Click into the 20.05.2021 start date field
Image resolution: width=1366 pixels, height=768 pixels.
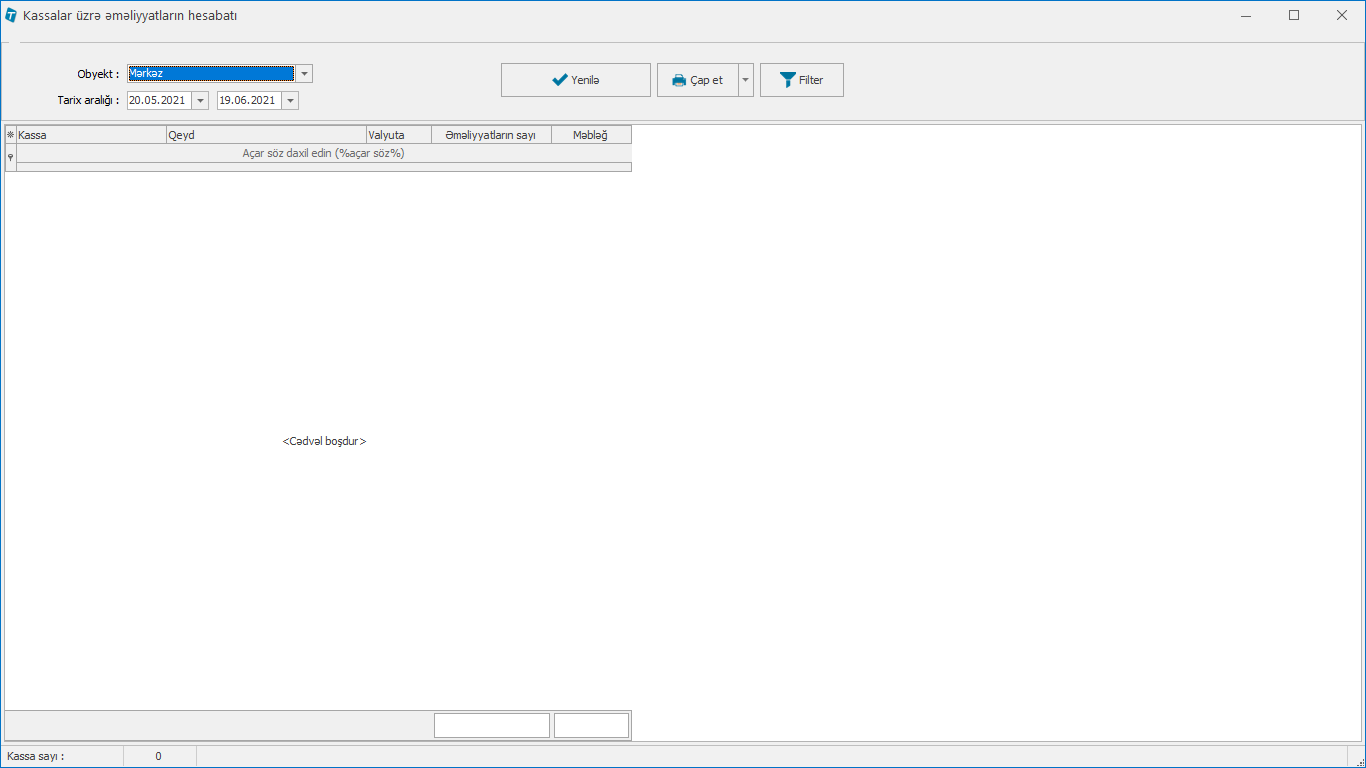(x=157, y=100)
